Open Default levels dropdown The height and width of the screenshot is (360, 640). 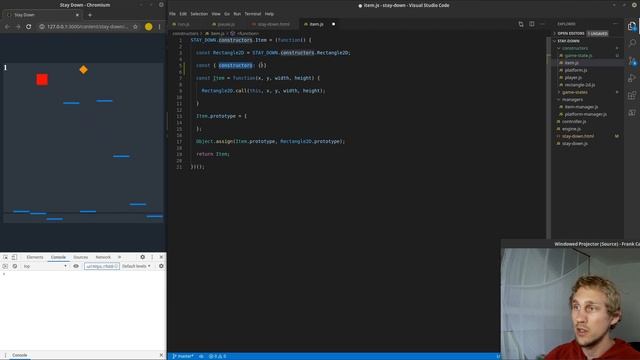(136, 266)
